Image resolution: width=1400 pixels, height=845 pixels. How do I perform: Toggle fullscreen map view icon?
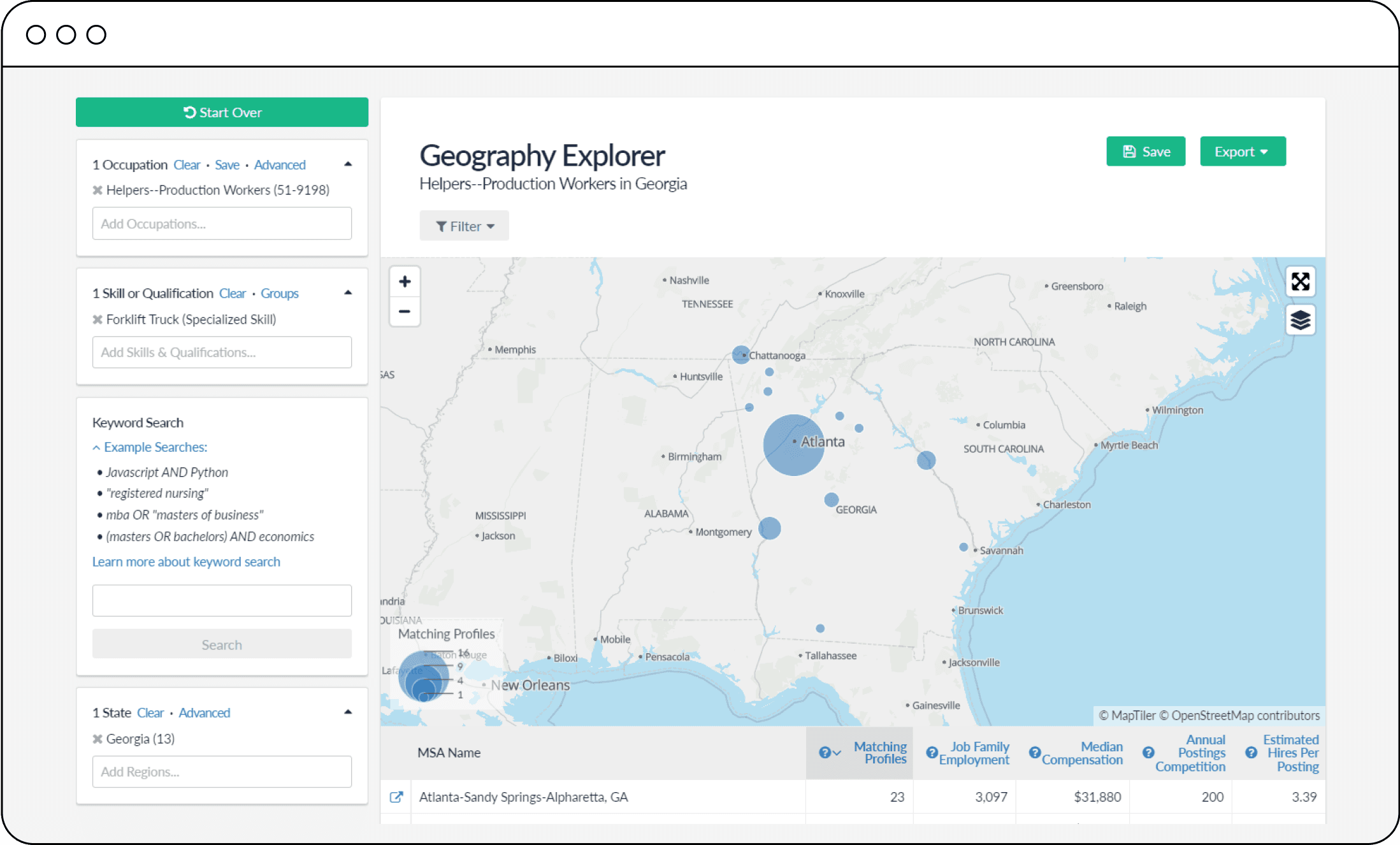click(x=1300, y=282)
